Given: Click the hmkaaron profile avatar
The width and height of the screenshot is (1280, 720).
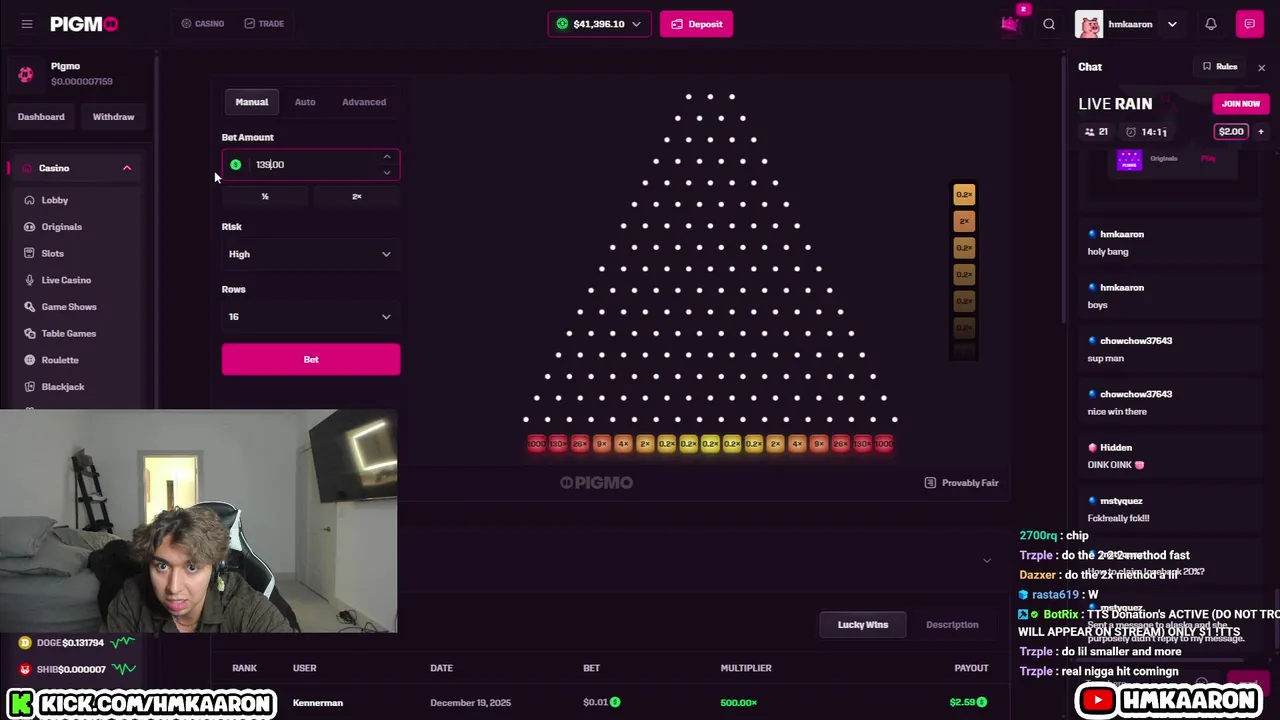Looking at the screenshot, I should click(1089, 24).
